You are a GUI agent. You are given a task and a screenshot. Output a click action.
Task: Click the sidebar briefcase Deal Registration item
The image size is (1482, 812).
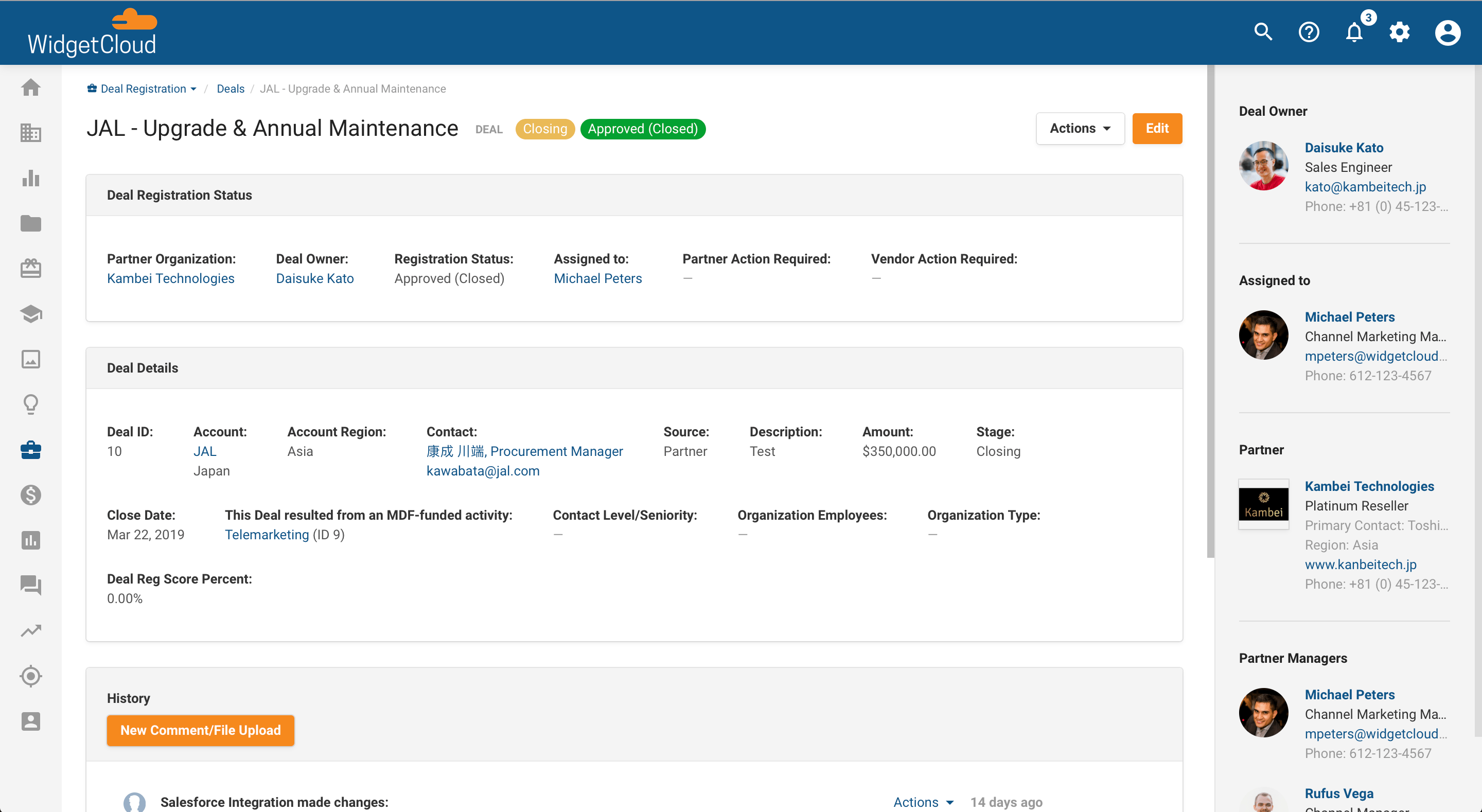(31, 450)
